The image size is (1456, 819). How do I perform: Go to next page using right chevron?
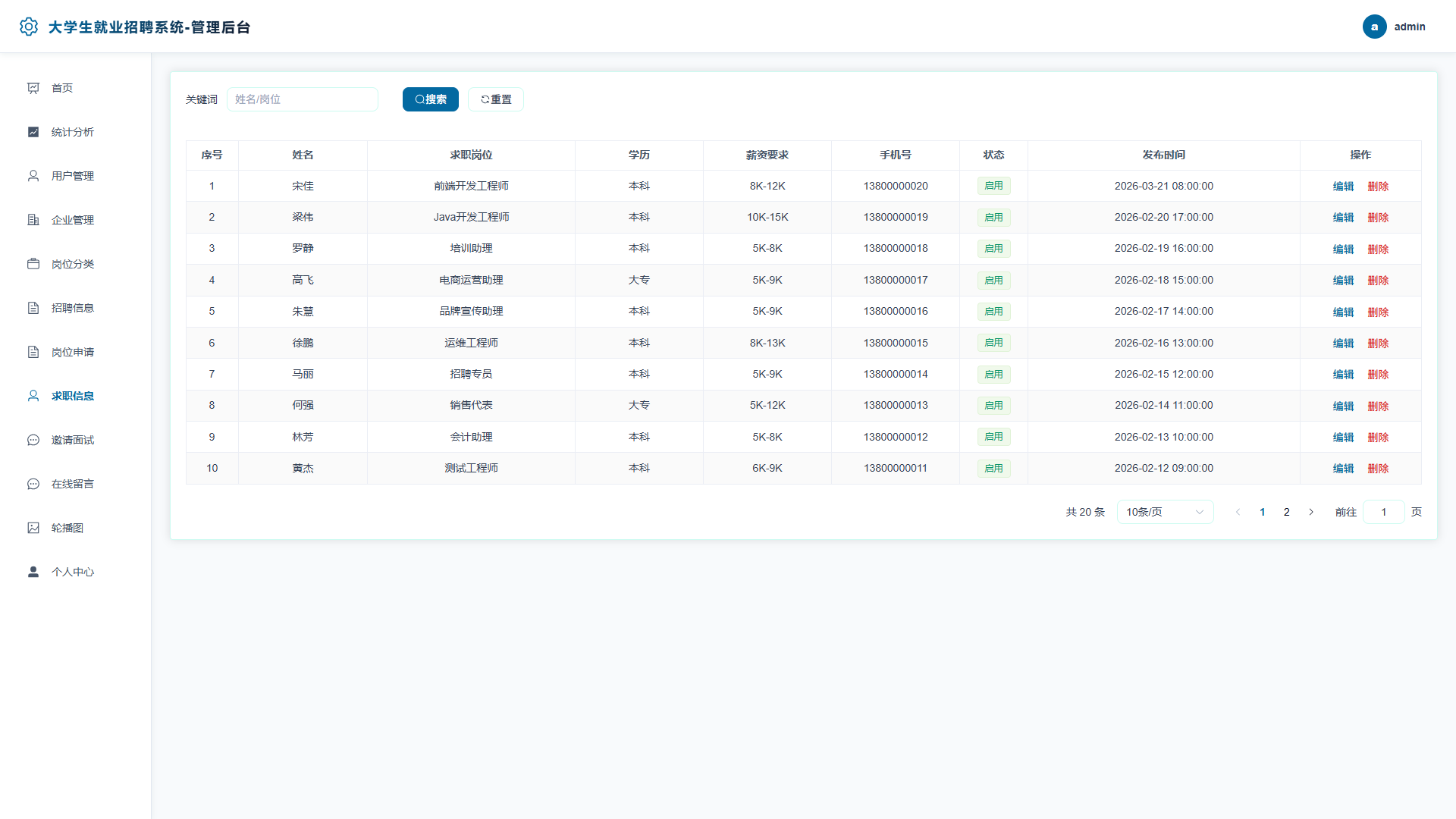[x=1311, y=512]
